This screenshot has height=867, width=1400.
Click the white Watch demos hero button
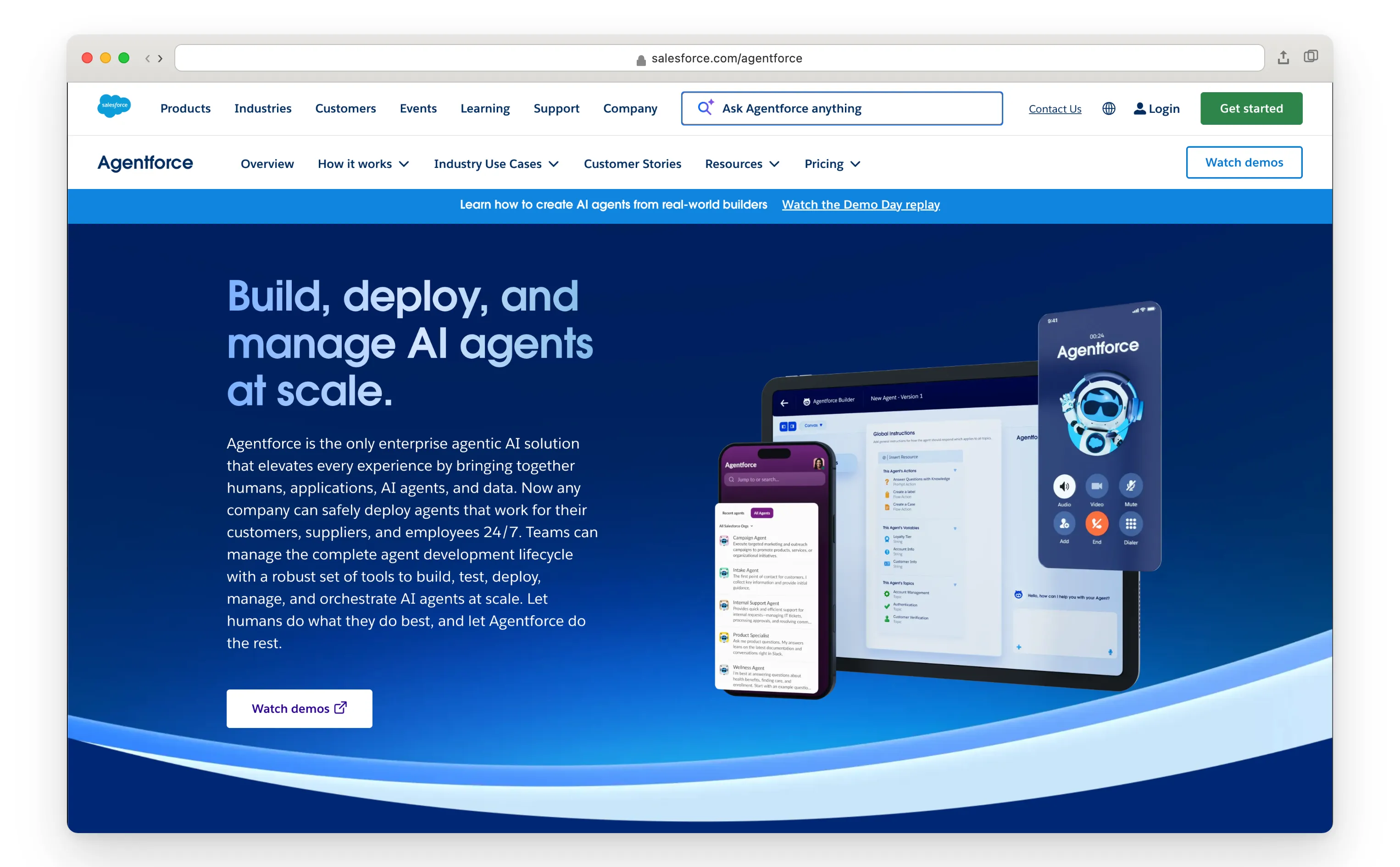click(x=299, y=708)
